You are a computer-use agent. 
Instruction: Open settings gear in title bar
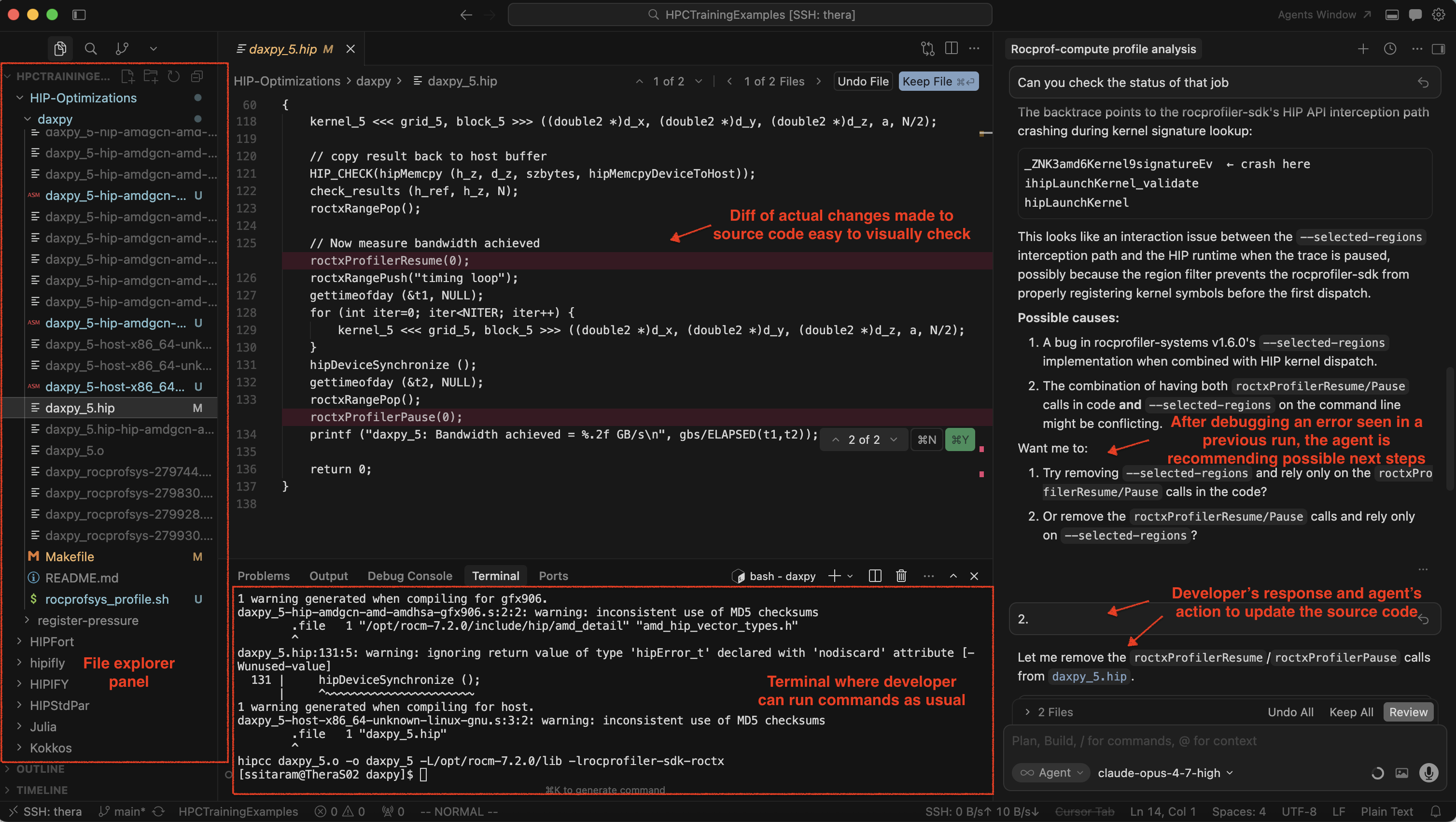[1439, 14]
